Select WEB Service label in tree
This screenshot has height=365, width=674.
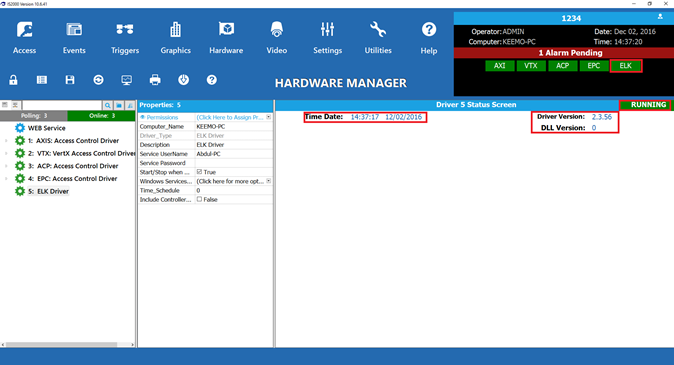(46, 128)
